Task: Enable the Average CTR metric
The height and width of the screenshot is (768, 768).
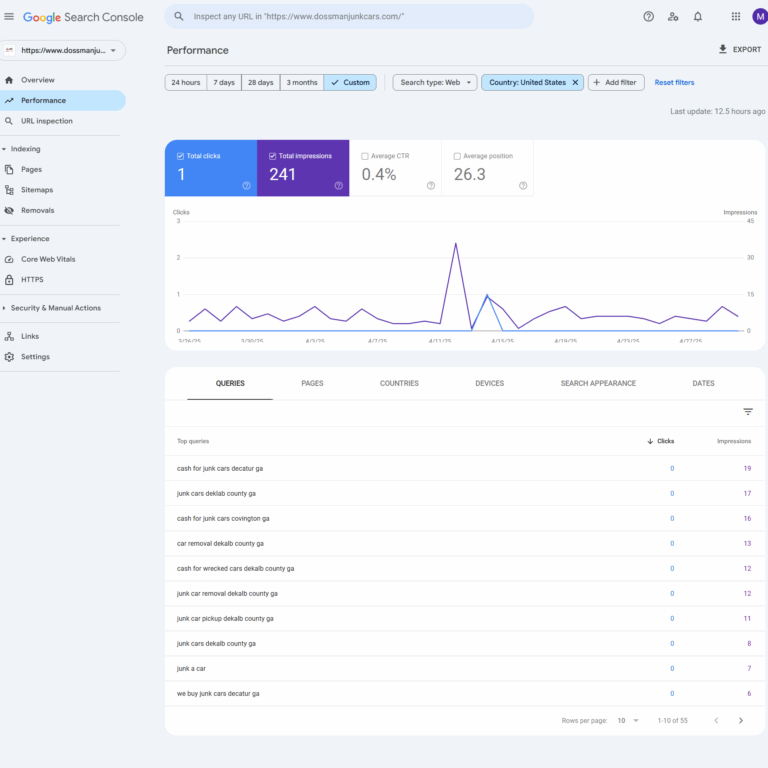Action: 365,156
